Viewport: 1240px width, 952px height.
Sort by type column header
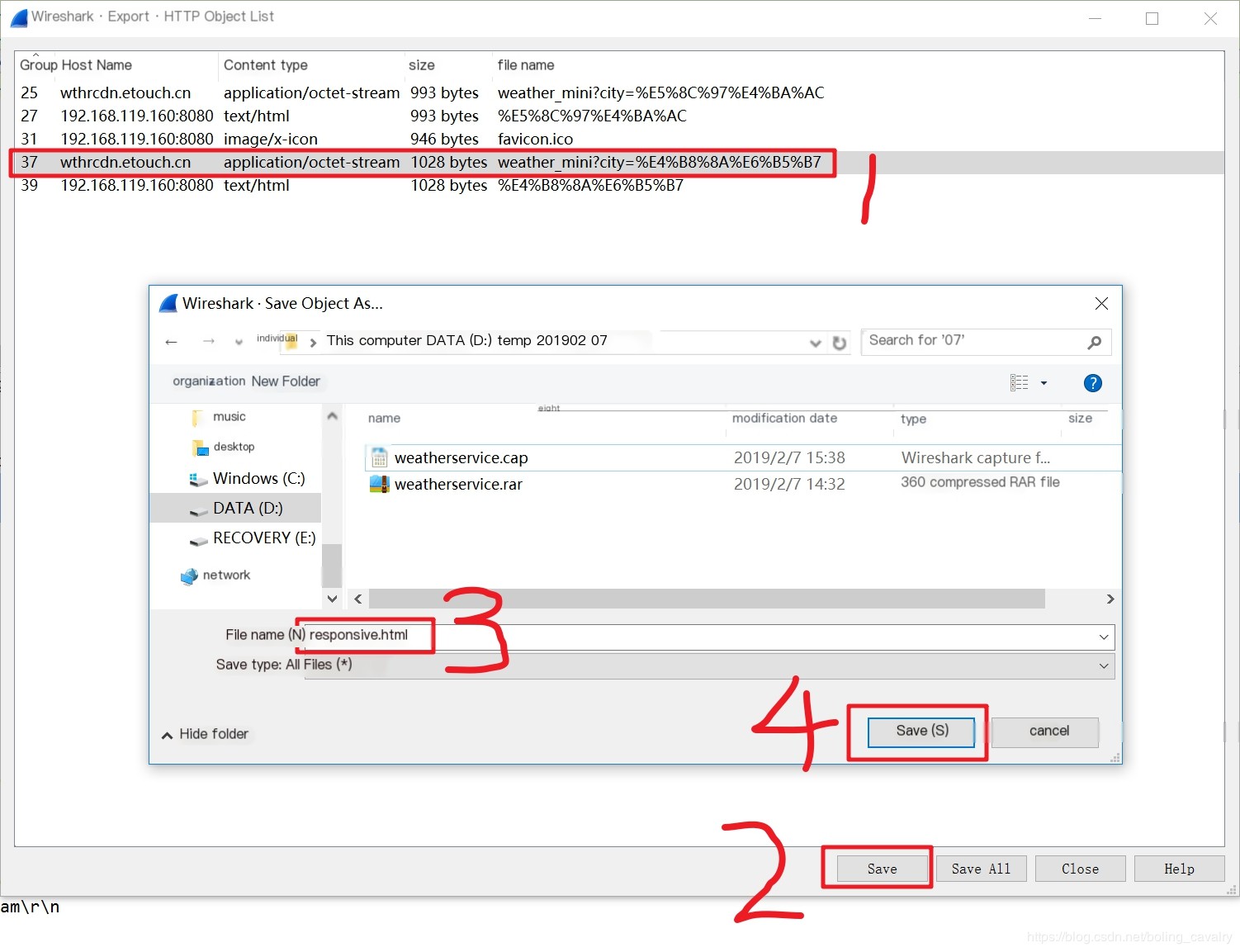coord(913,419)
